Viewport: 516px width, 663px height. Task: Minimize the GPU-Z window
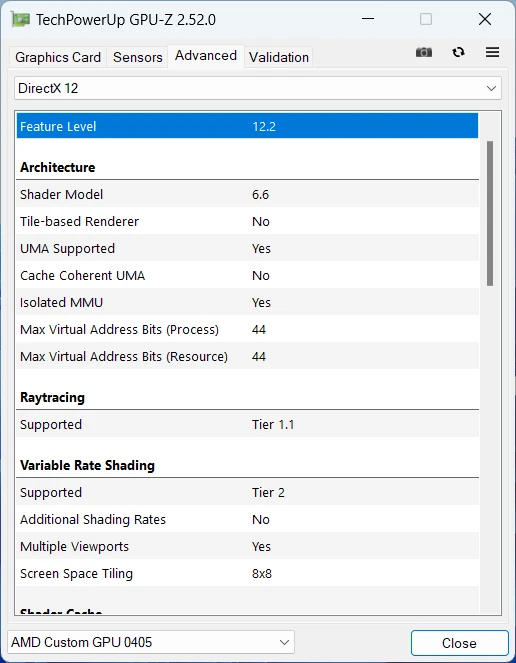coord(368,19)
